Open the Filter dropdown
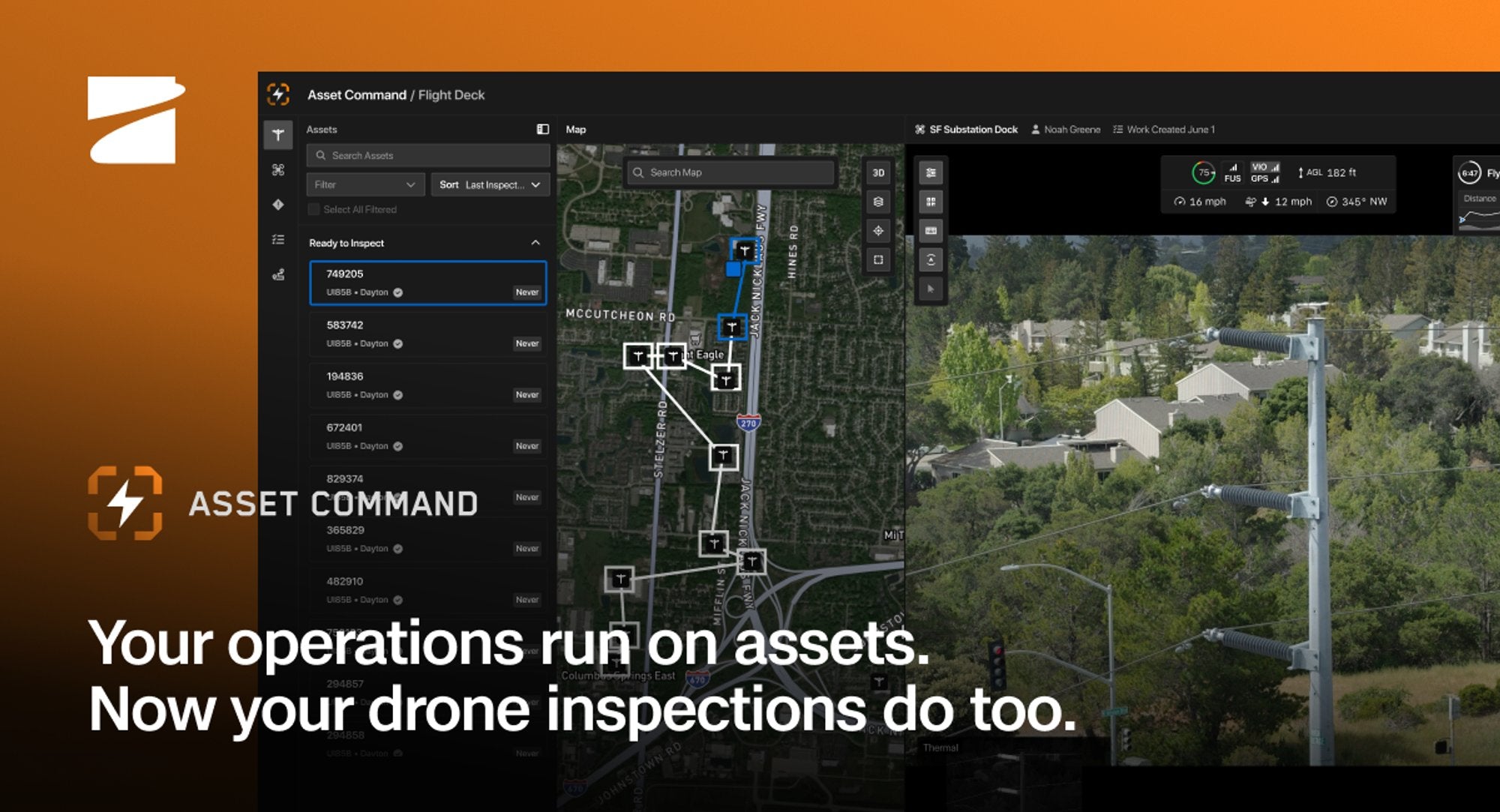This screenshot has width=1500, height=812. coord(365,184)
